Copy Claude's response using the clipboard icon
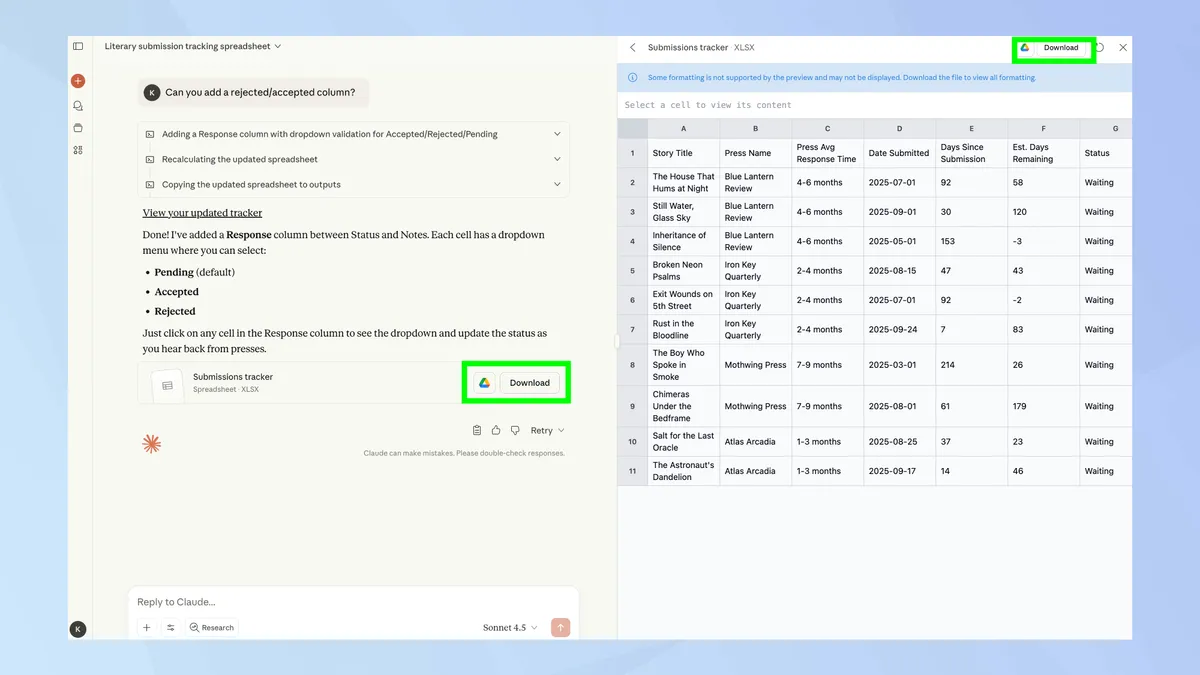 click(x=477, y=430)
